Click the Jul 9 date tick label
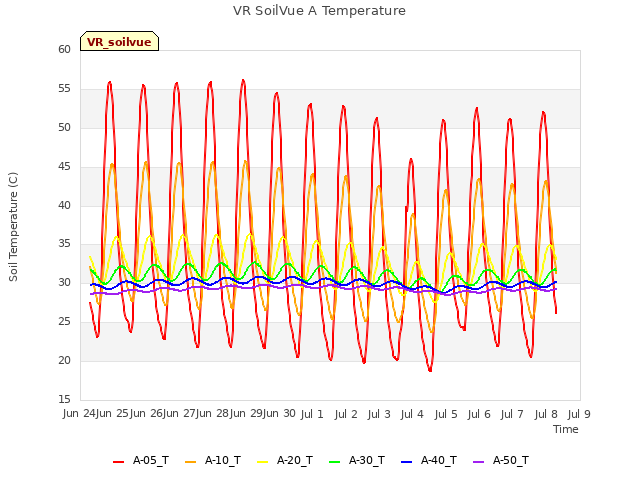Viewport: 640px width, 480px height. click(579, 414)
